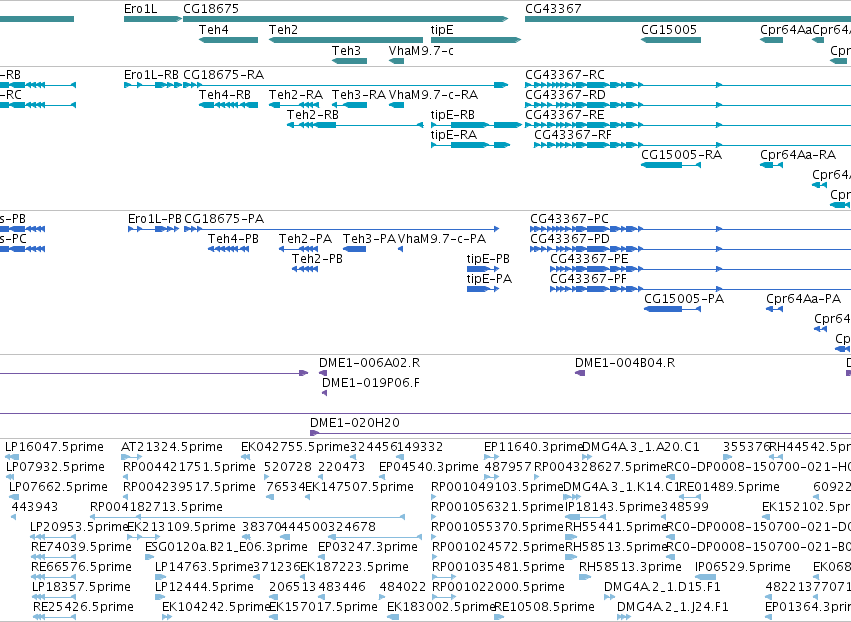Click the CG18675 gene bar
This screenshot has width=851, height=622.
tap(346, 19)
